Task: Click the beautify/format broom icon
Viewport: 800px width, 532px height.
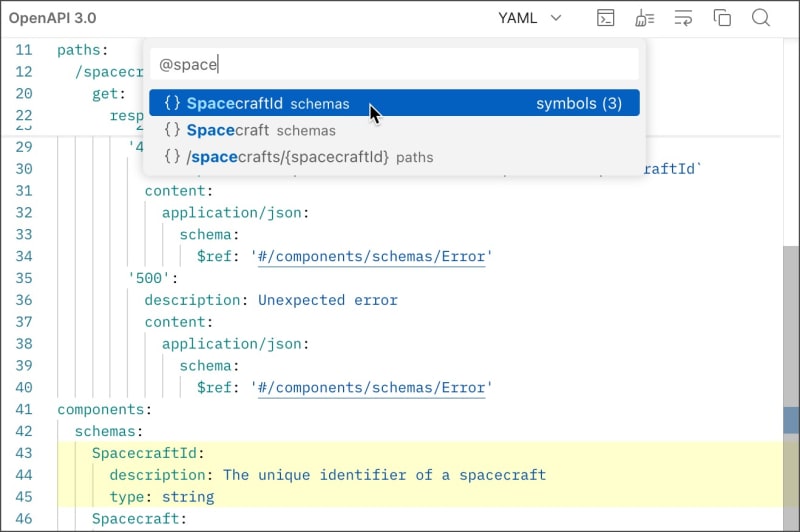Action: coord(644,18)
